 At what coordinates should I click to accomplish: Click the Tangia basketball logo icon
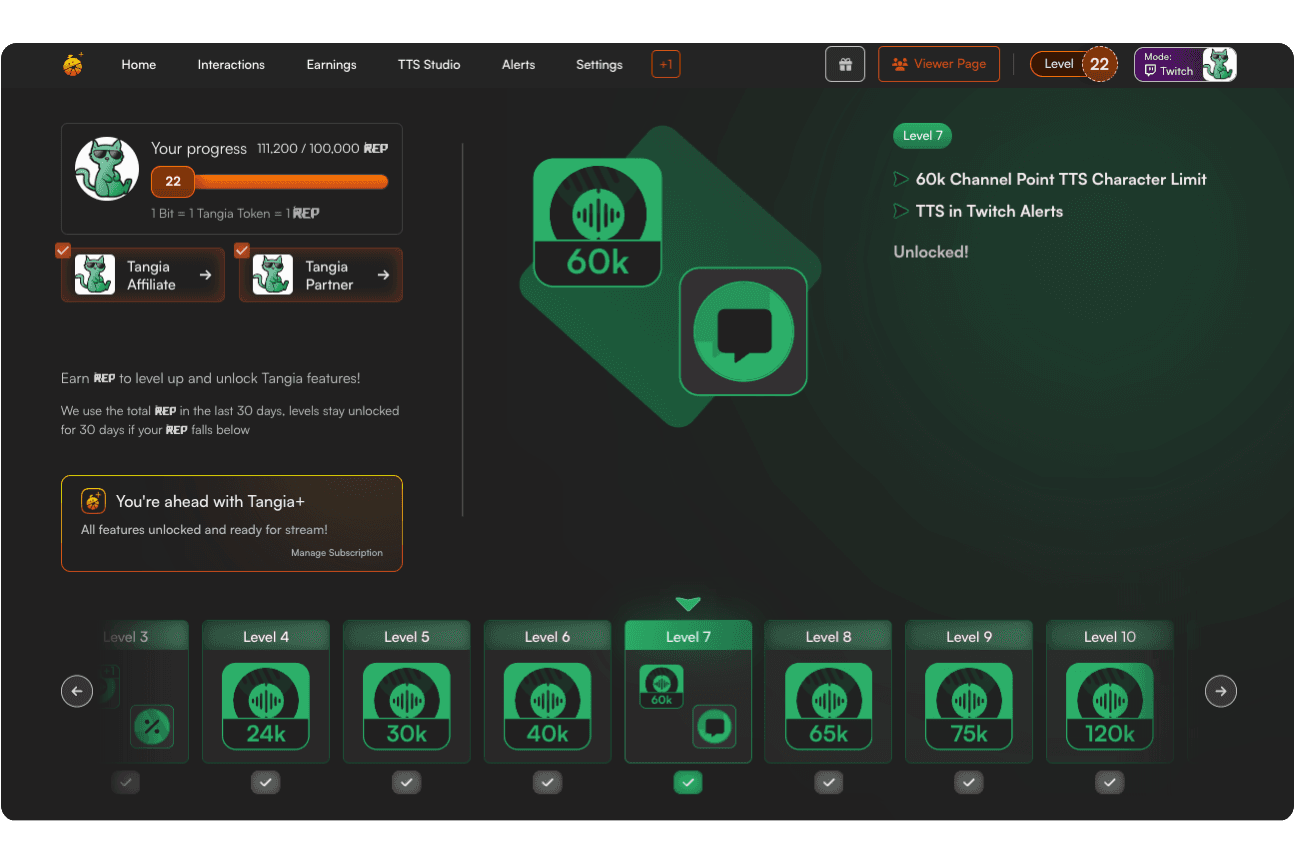pyautogui.click(x=72, y=64)
